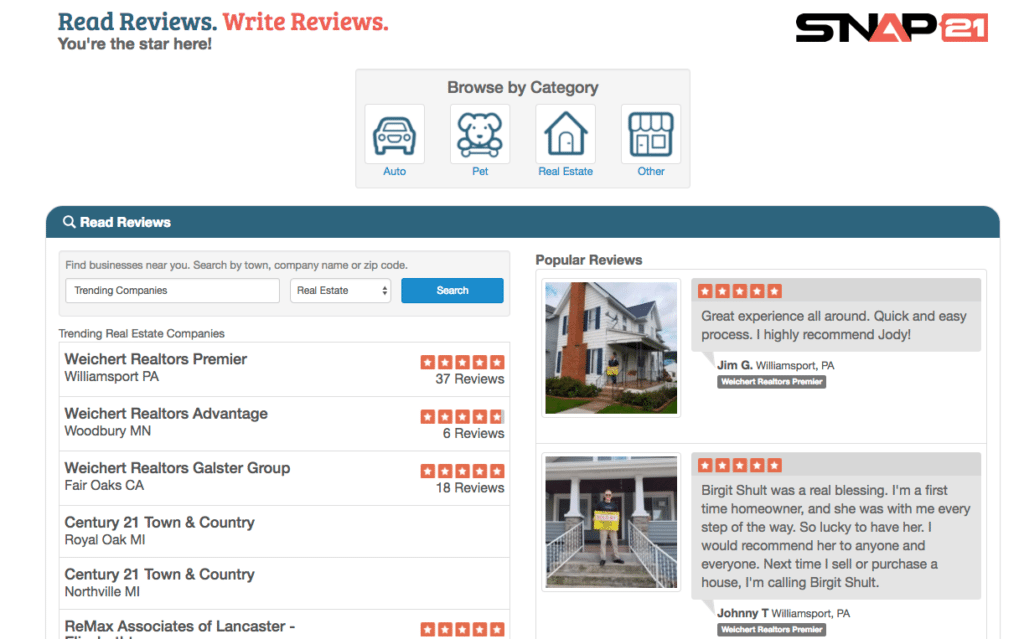Click ReMax Associates of Lancaster star rating
This screenshot has height=639, width=1024.
click(462, 629)
